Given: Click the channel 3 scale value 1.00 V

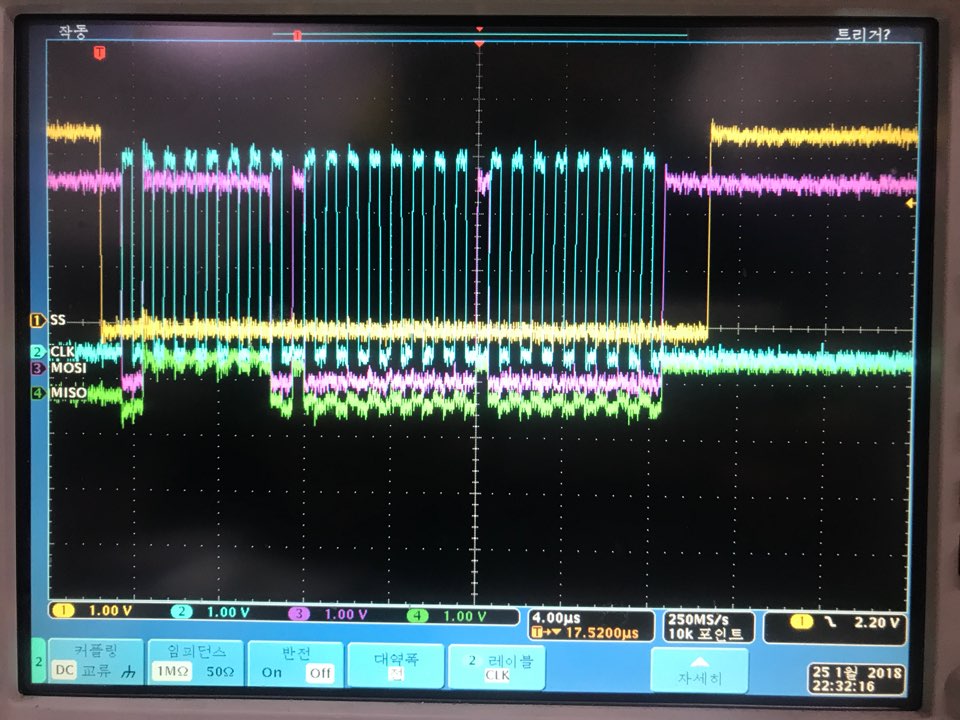Looking at the screenshot, I should (x=346, y=614).
